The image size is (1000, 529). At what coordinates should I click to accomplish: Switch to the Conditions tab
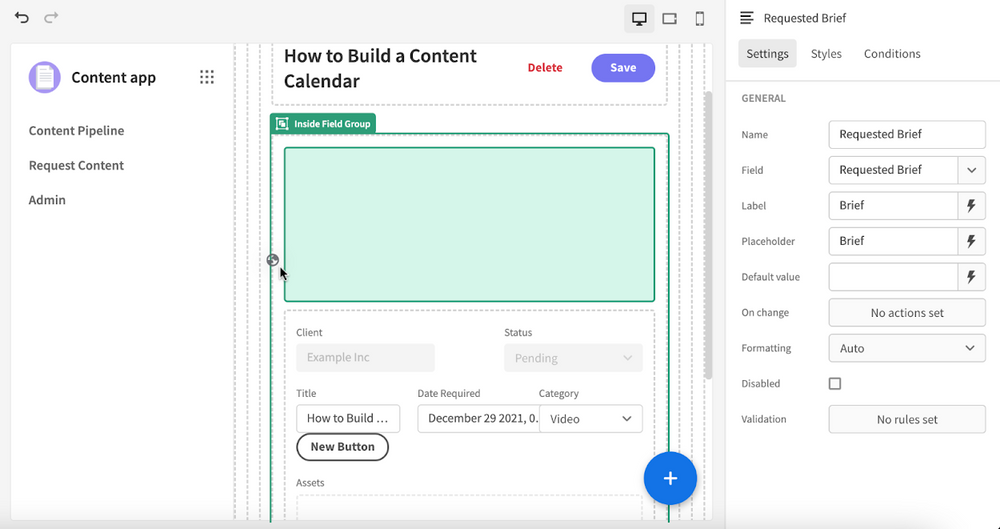click(892, 54)
